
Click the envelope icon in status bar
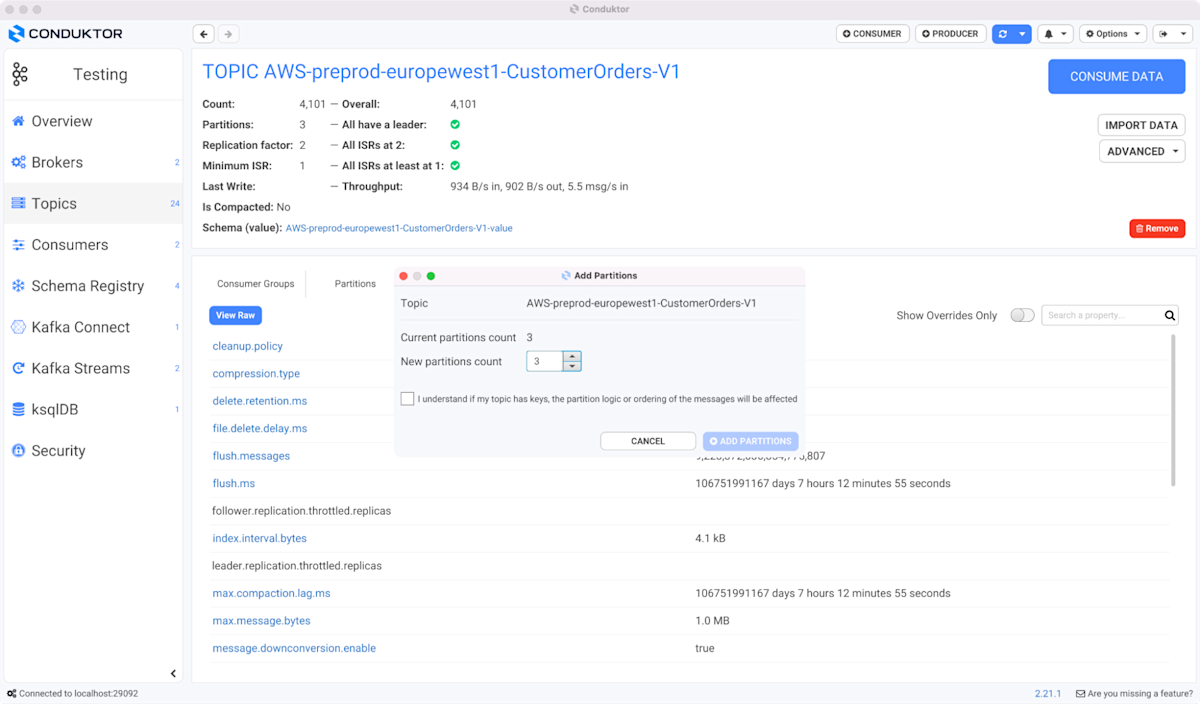1080,693
